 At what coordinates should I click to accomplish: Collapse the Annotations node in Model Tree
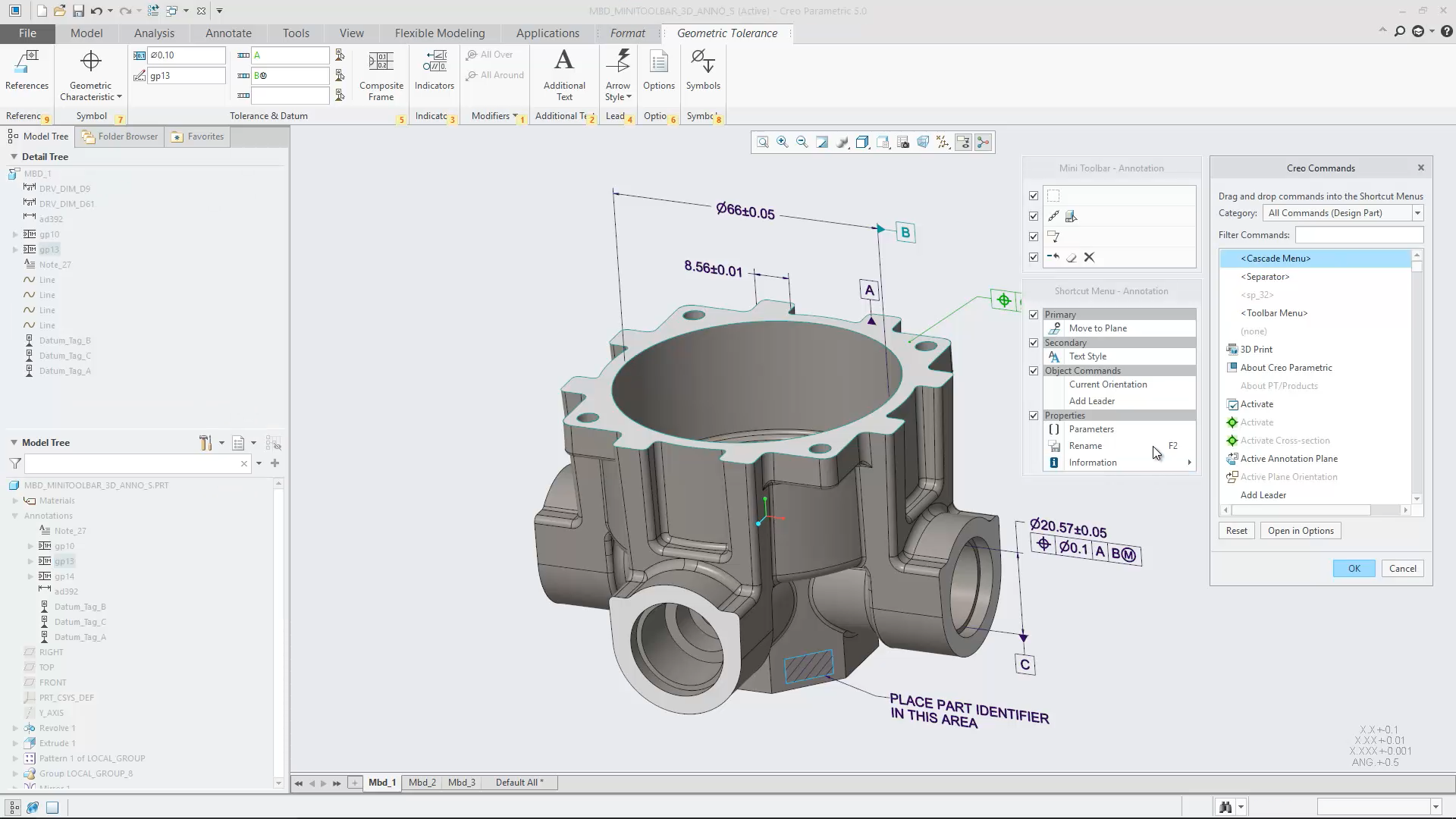click(x=15, y=516)
